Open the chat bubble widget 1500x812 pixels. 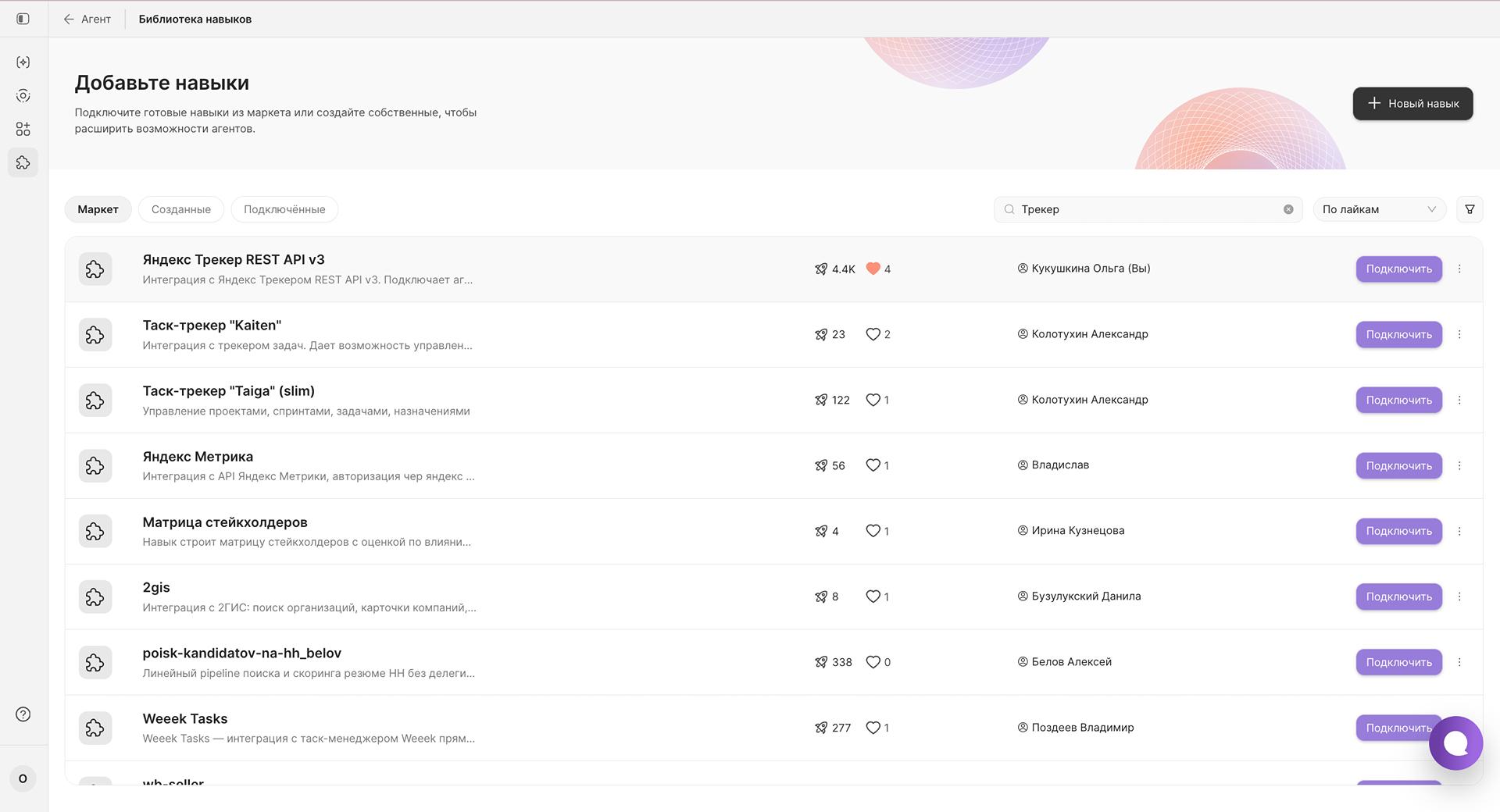[x=1455, y=743]
